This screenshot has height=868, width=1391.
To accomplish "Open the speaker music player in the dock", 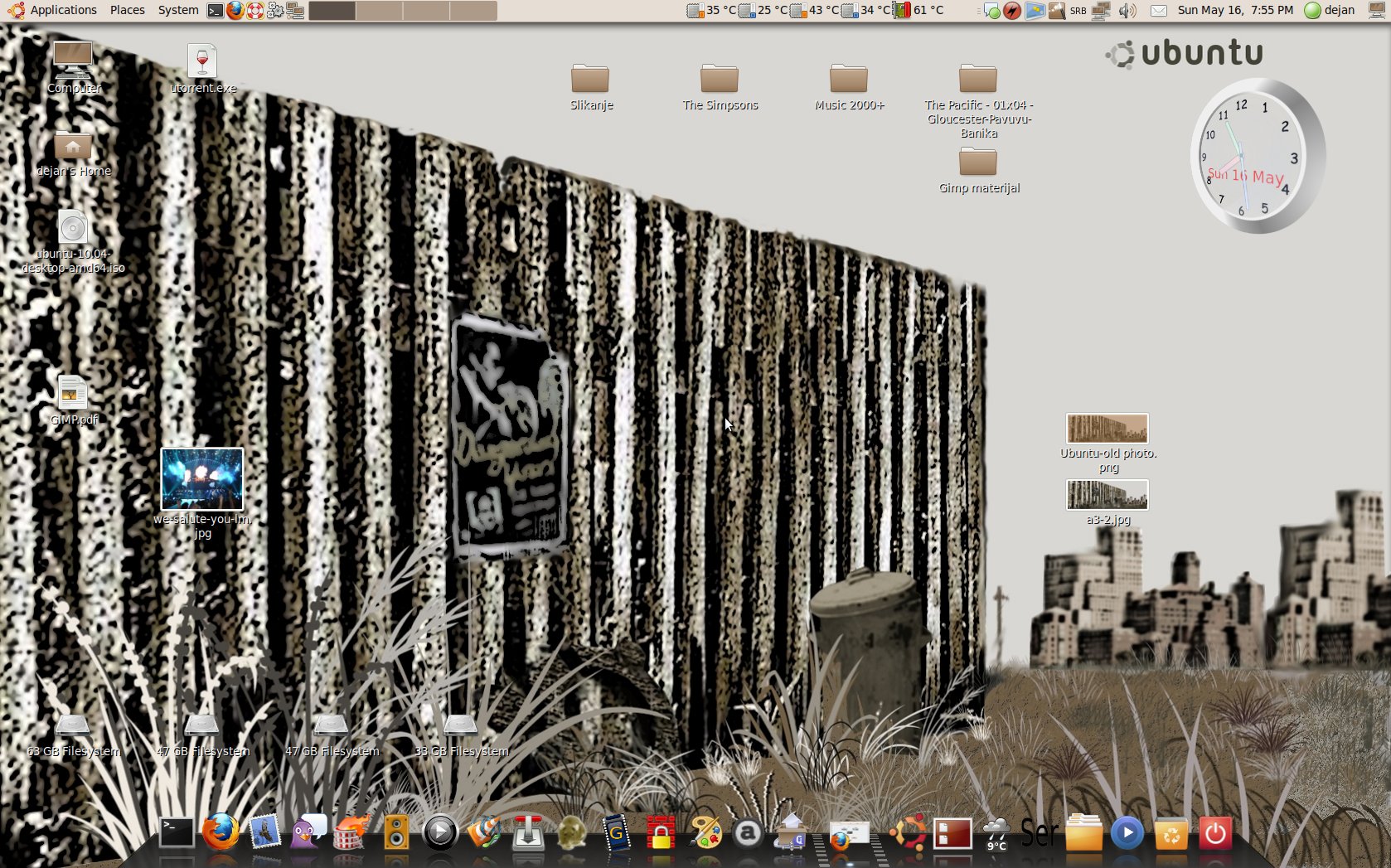I will pos(396,832).
